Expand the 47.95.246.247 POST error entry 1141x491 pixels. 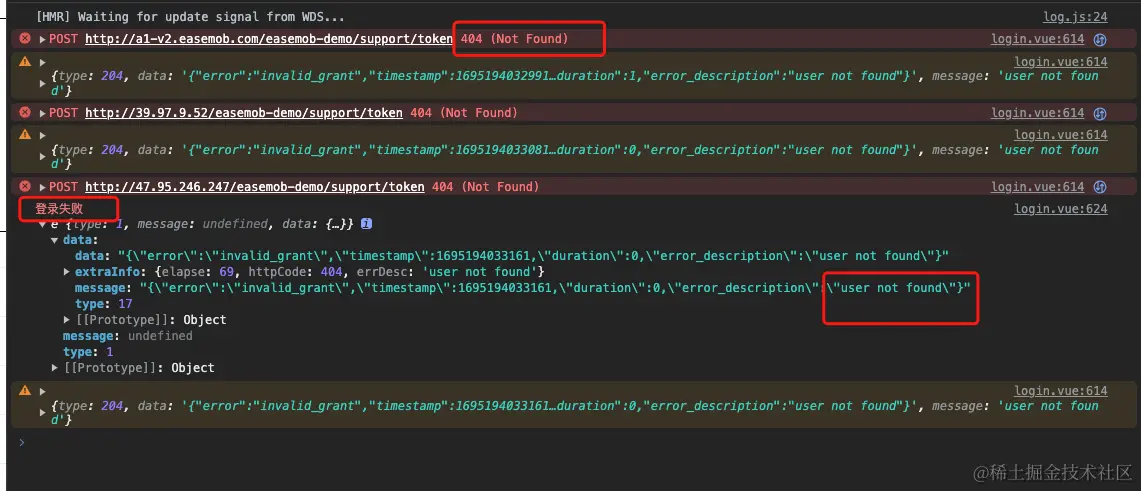[42, 188]
